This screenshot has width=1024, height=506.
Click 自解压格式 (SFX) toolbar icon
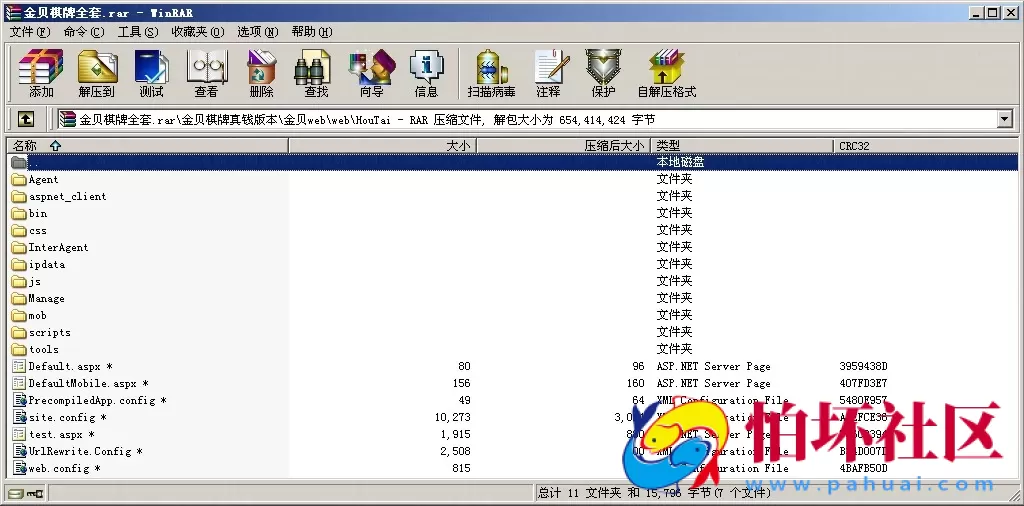click(667, 72)
